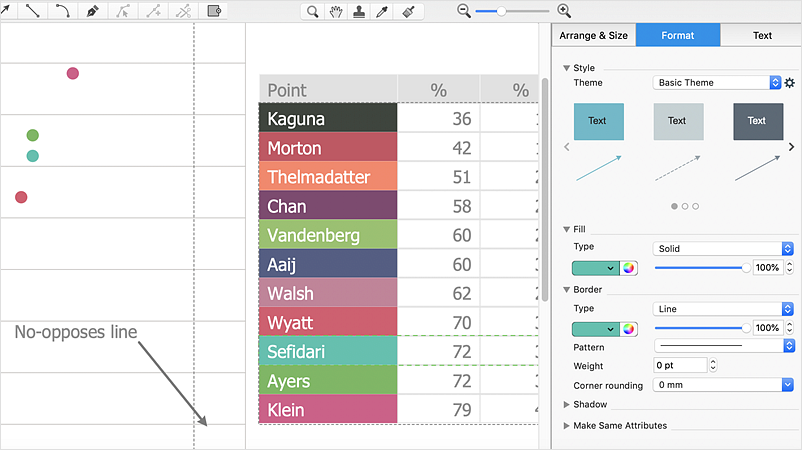Viewport: 802px width, 450px height.
Task: Pick the eyedropper tool
Action: click(x=382, y=11)
